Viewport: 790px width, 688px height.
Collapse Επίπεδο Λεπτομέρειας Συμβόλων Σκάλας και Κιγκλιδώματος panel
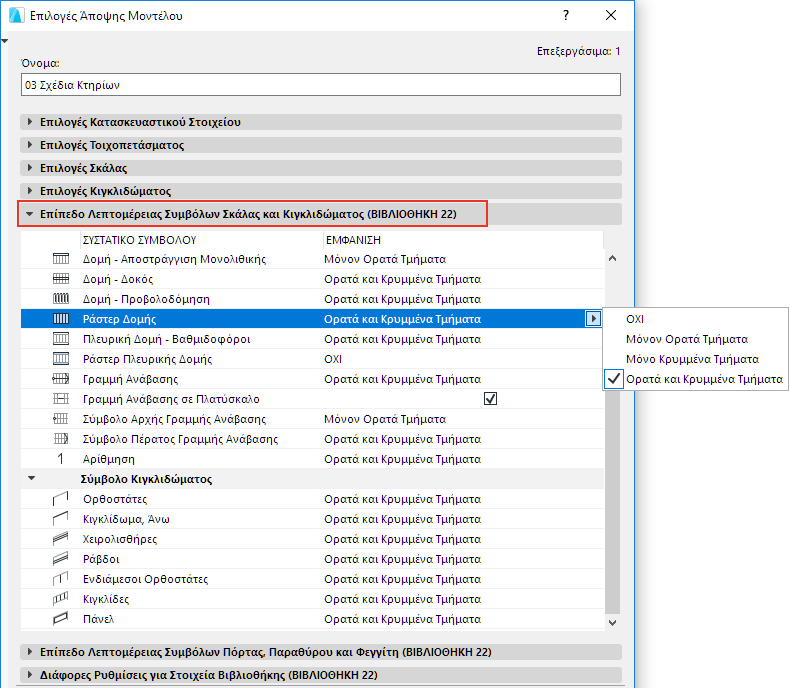[30, 214]
